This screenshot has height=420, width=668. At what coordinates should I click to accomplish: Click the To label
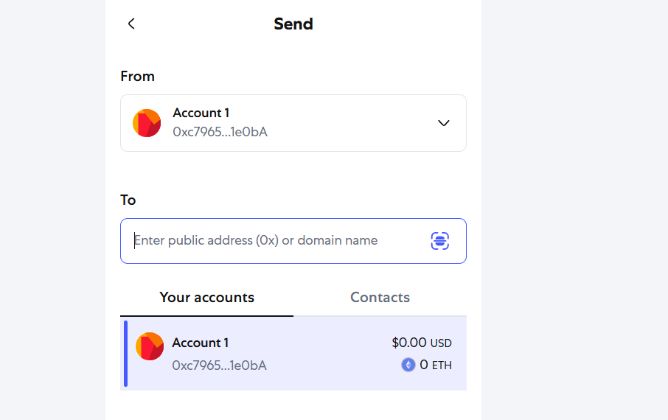pos(128,200)
